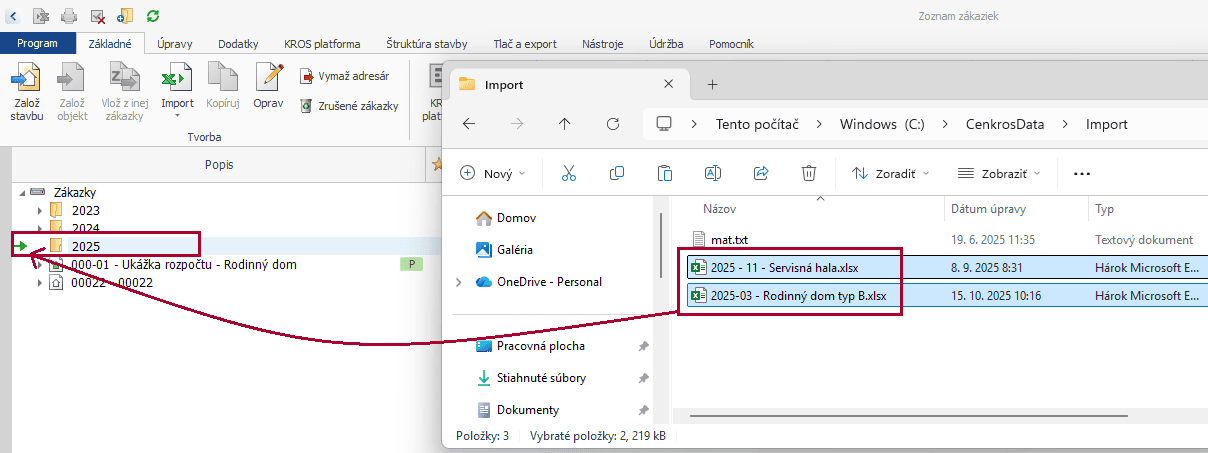Open Zrušené zákazky list
The image size is (1208, 453).
pos(349,105)
